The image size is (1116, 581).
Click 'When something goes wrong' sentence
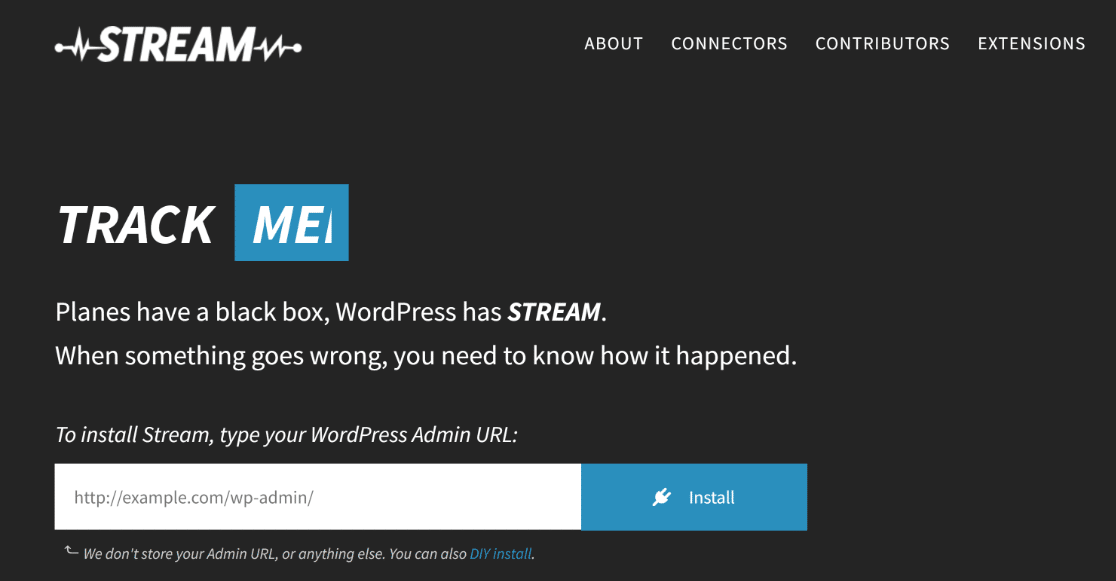point(426,355)
